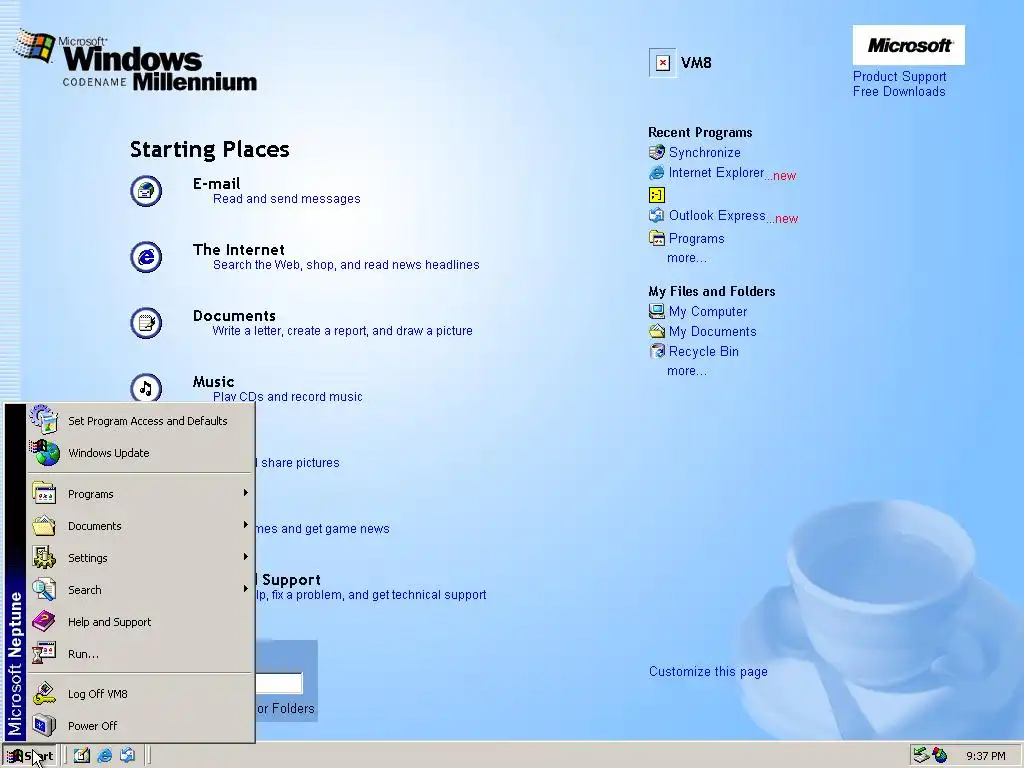Expand the Settings submenu arrow
The image size is (1024, 768).
point(246,556)
